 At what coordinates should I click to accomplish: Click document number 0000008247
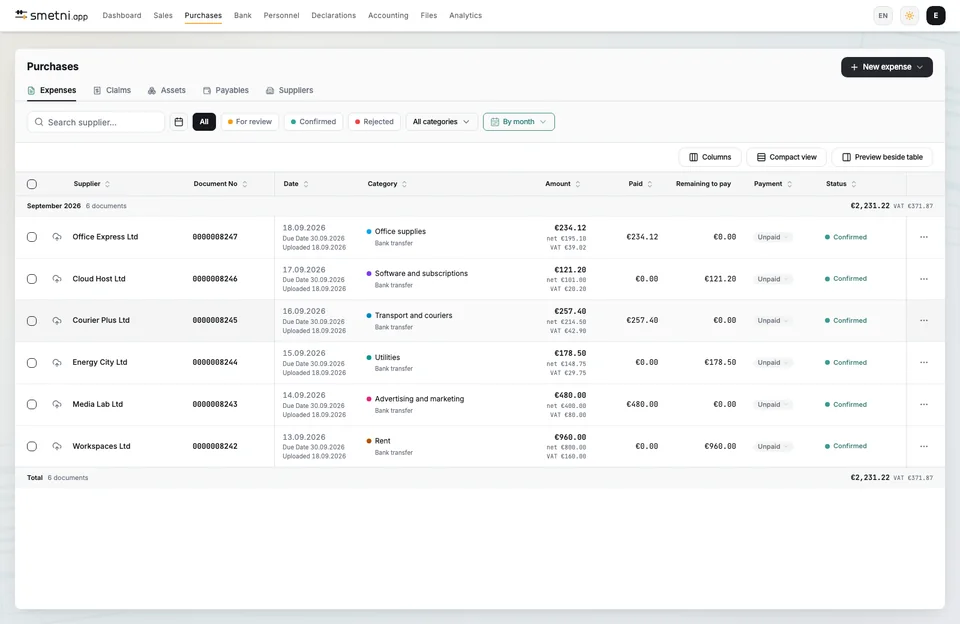click(215, 237)
